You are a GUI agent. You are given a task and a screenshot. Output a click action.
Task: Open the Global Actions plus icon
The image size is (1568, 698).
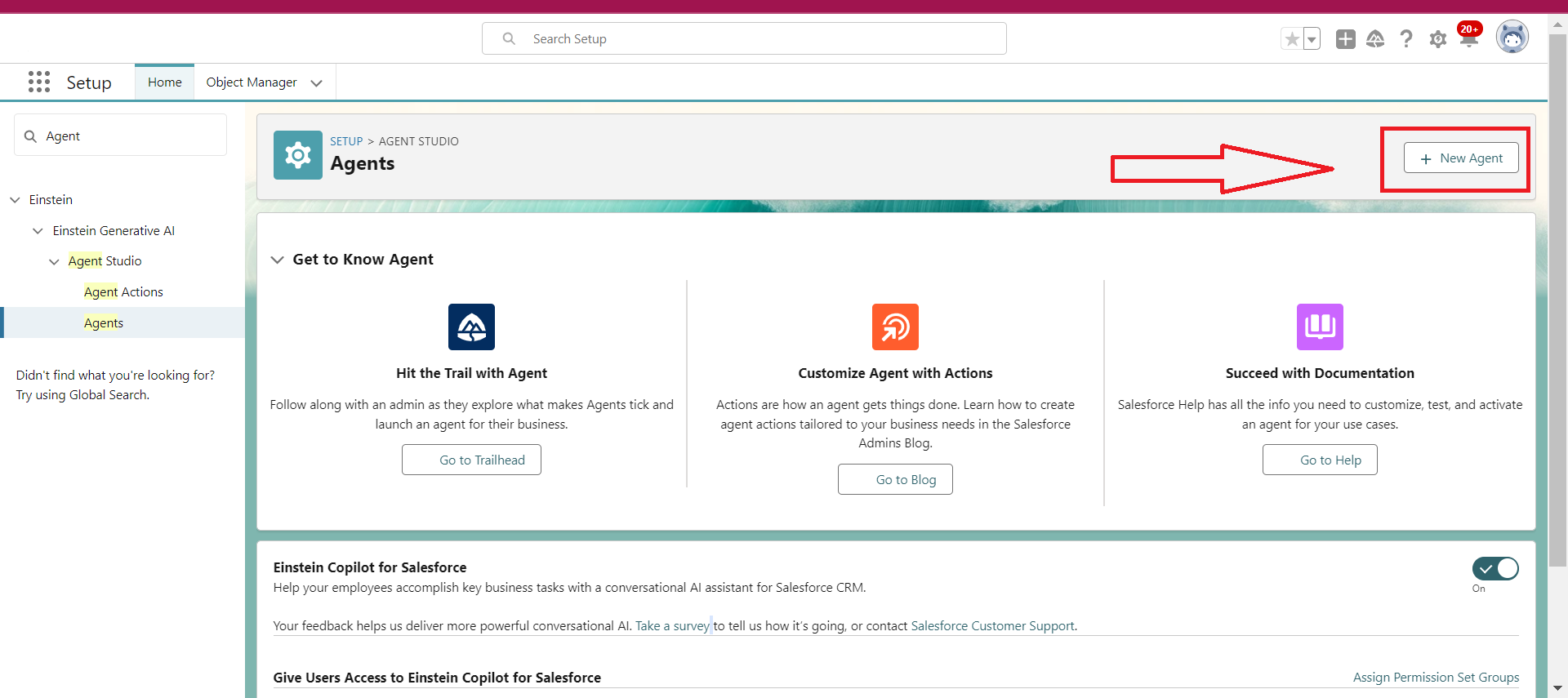(x=1345, y=39)
